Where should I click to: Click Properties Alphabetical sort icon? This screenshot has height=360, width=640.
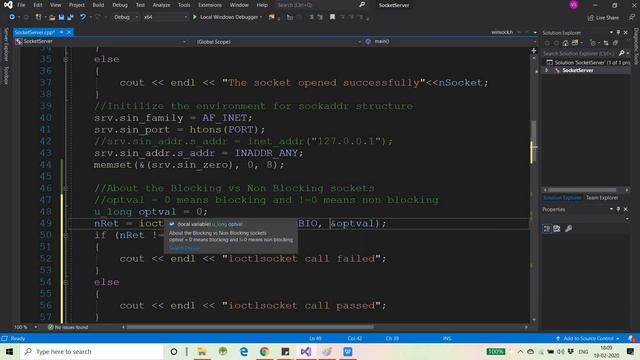557,229
